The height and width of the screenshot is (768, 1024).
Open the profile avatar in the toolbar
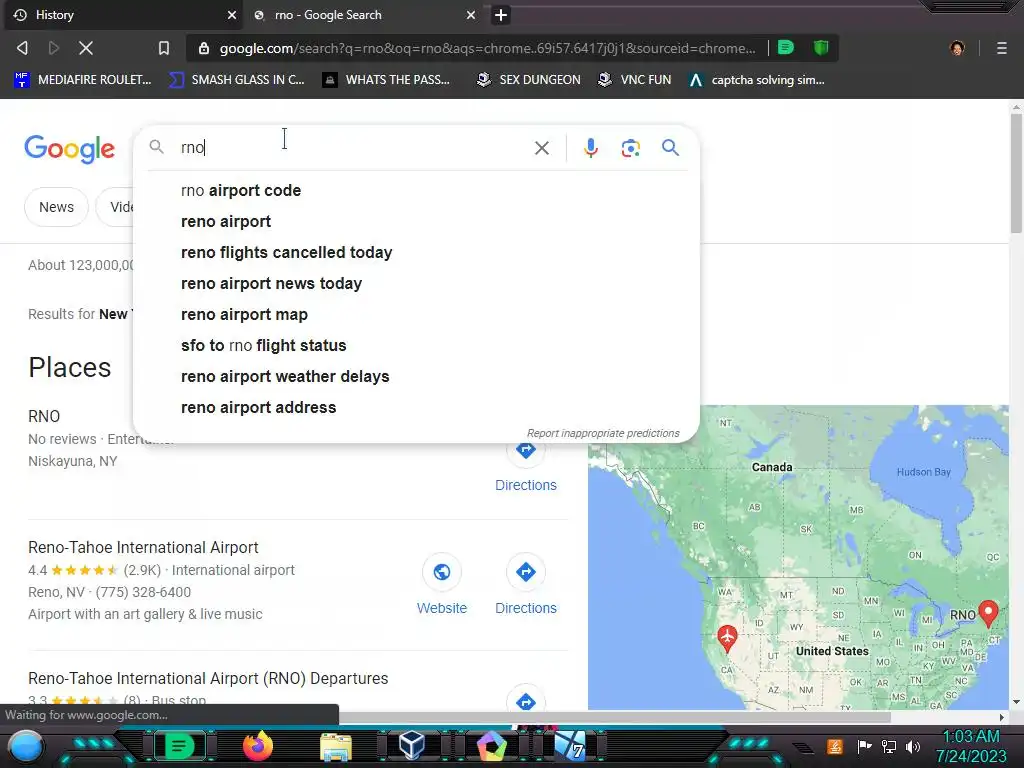coord(957,48)
